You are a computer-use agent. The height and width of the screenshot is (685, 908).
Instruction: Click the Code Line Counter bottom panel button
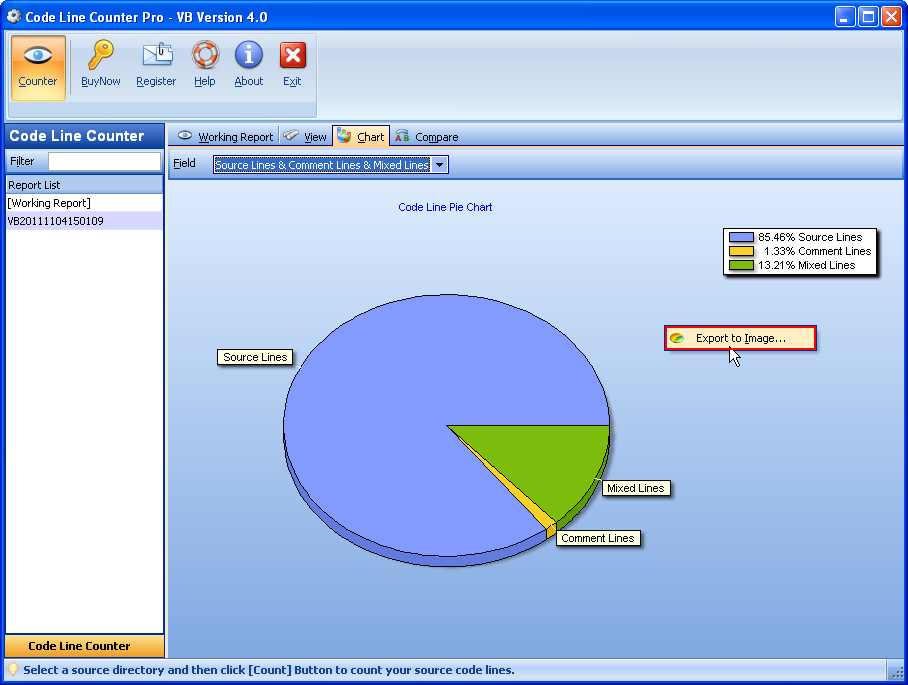coord(85,646)
